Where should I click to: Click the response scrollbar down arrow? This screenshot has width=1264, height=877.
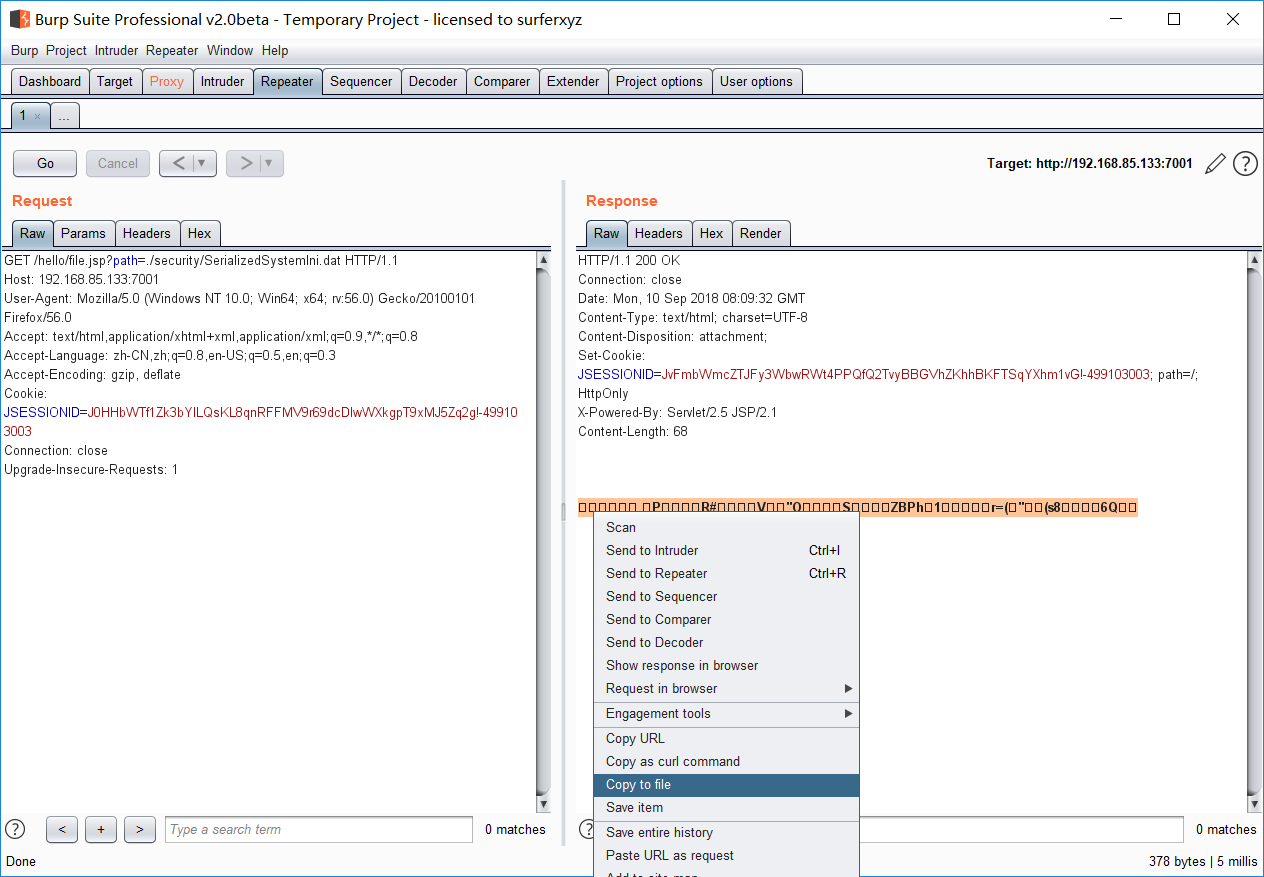(1255, 804)
